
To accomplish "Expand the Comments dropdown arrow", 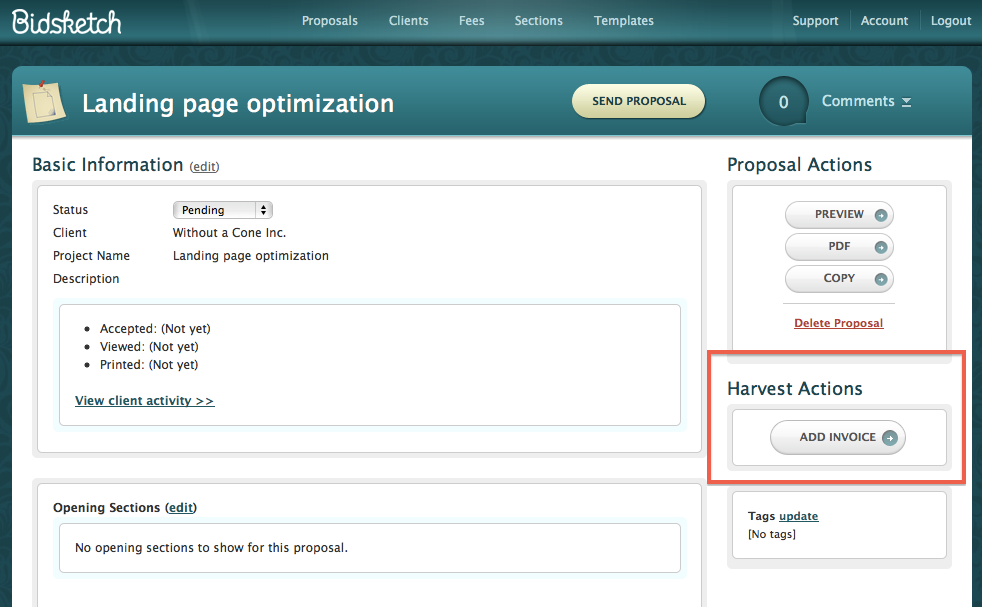I will 906,101.
